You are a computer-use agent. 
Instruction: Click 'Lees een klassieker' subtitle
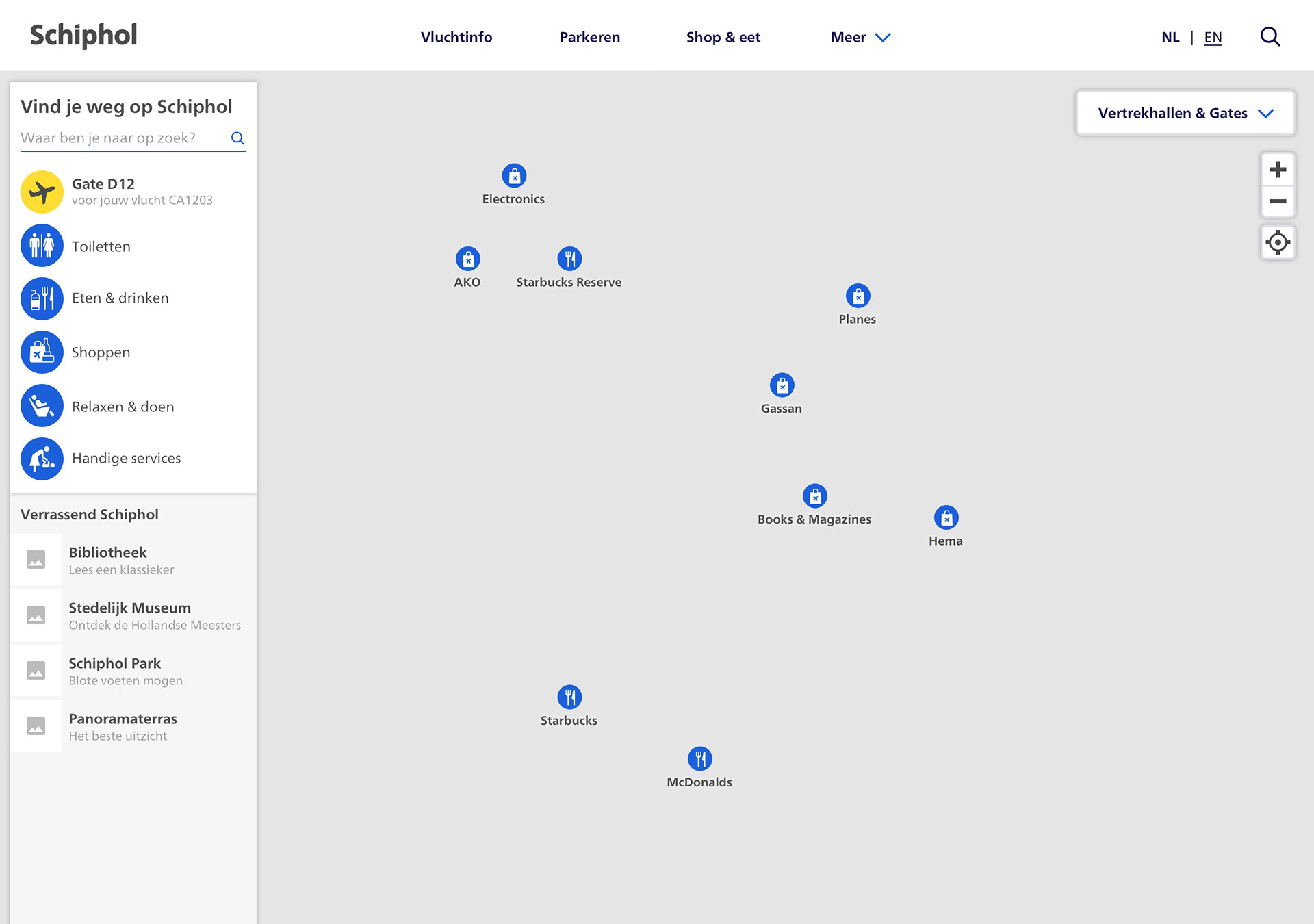[x=121, y=569]
